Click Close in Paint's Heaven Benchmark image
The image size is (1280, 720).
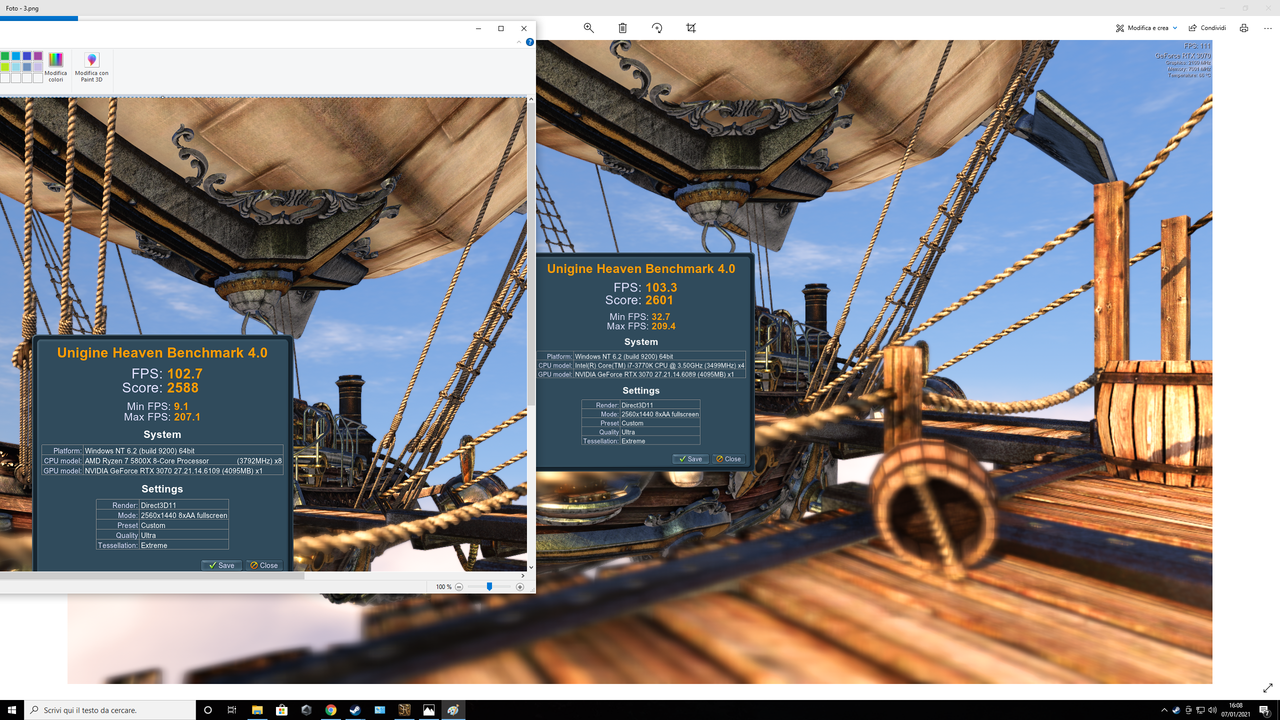coord(264,565)
